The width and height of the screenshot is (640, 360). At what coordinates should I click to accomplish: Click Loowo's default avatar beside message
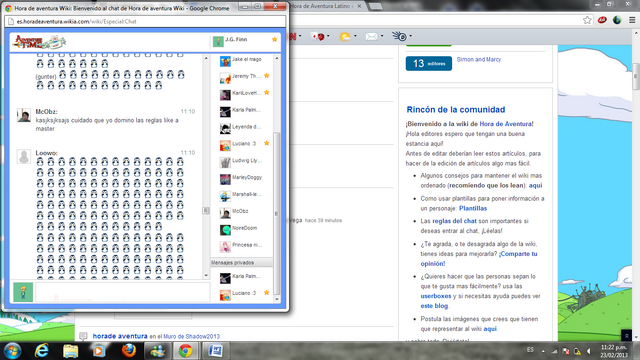(x=24, y=157)
